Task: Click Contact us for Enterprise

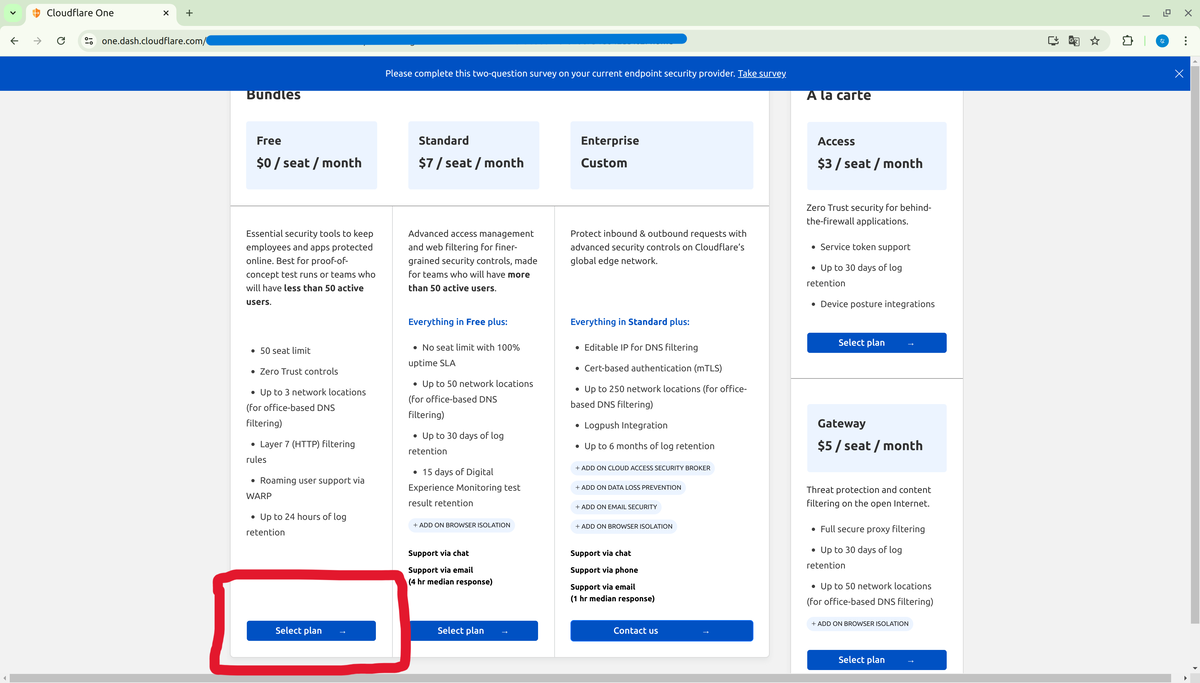Action: tap(661, 631)
